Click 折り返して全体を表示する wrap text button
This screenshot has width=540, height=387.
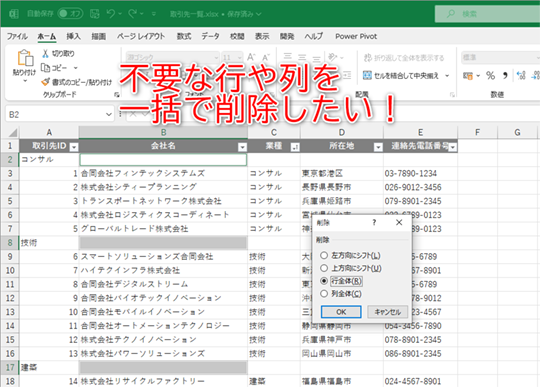(x=404, y=57)
